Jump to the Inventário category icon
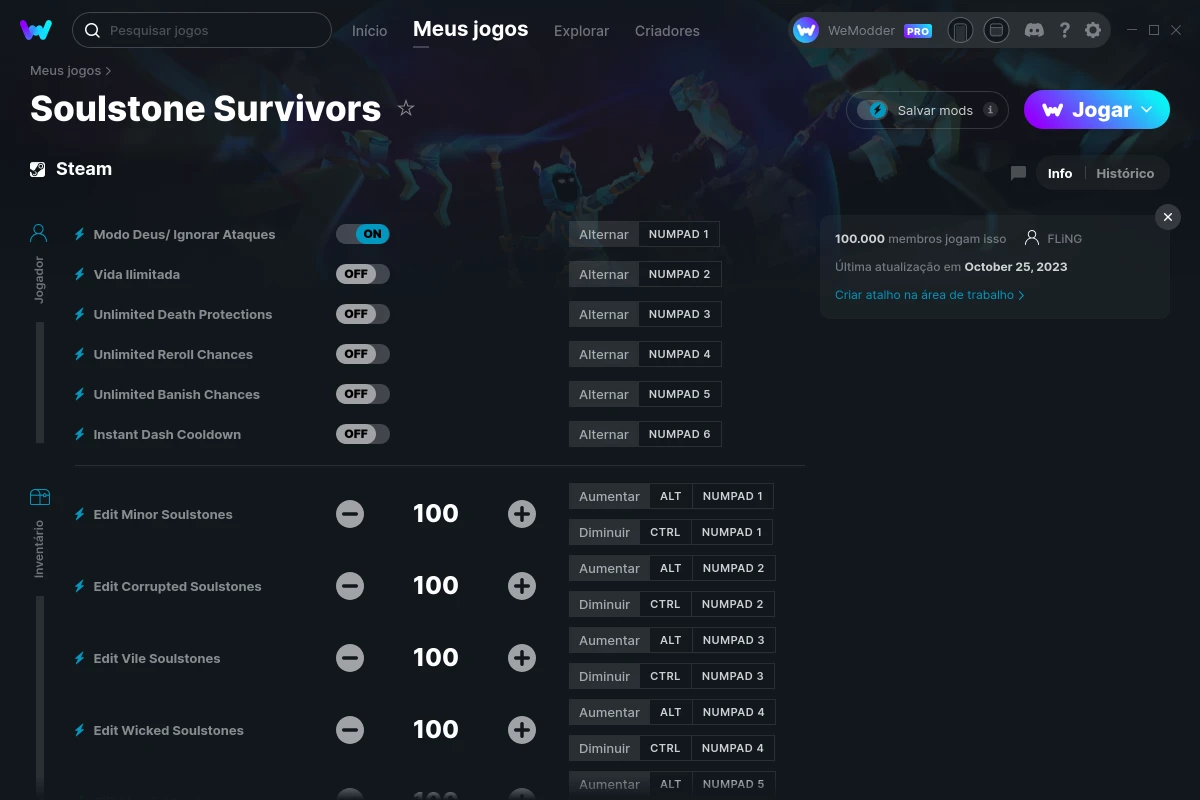This screenshot has height=800, width=1200. coord(39,497)
